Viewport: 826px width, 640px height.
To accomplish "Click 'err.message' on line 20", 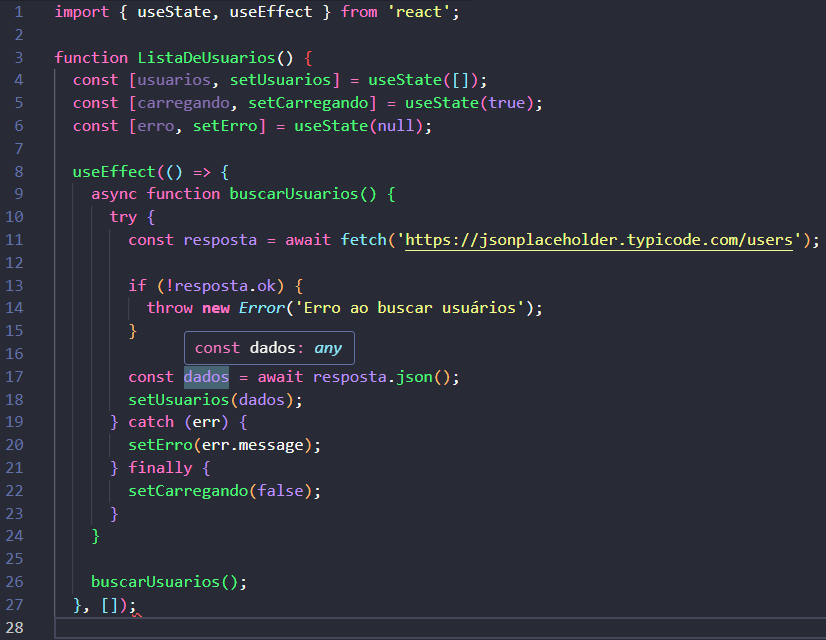I will pos(253,445).
